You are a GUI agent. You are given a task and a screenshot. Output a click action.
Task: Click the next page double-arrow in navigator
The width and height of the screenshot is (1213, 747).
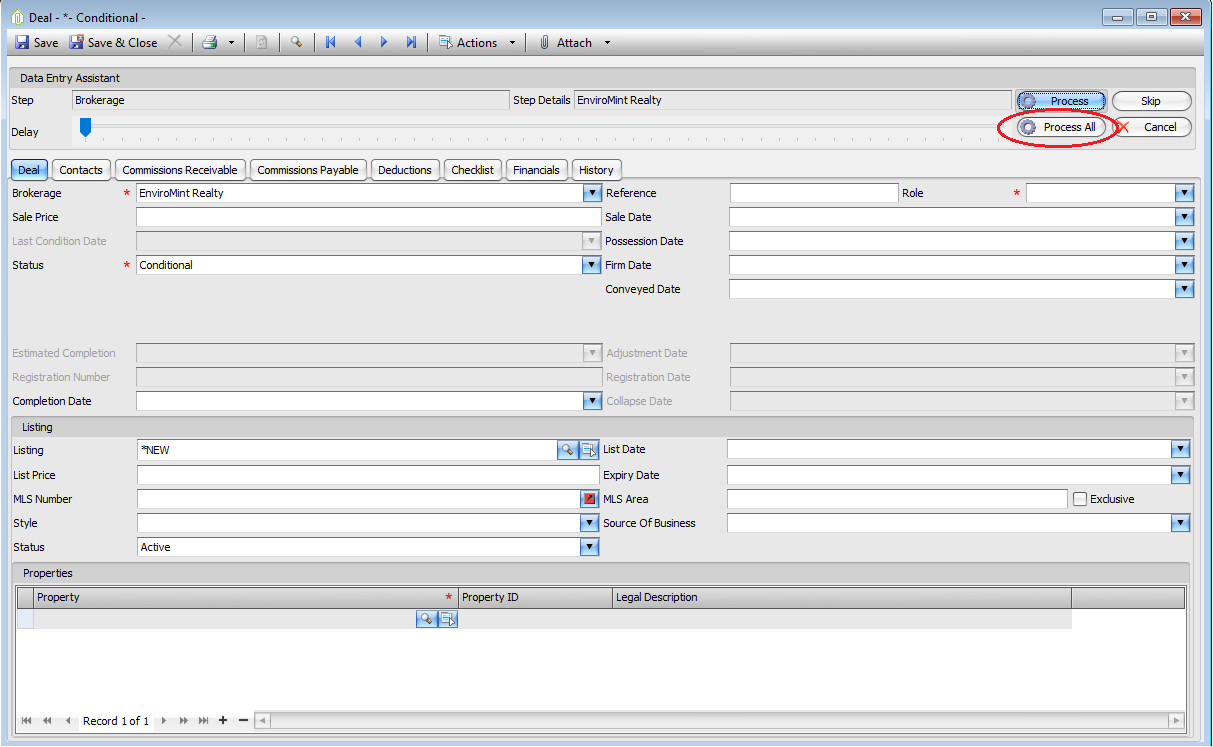(184, 721)
